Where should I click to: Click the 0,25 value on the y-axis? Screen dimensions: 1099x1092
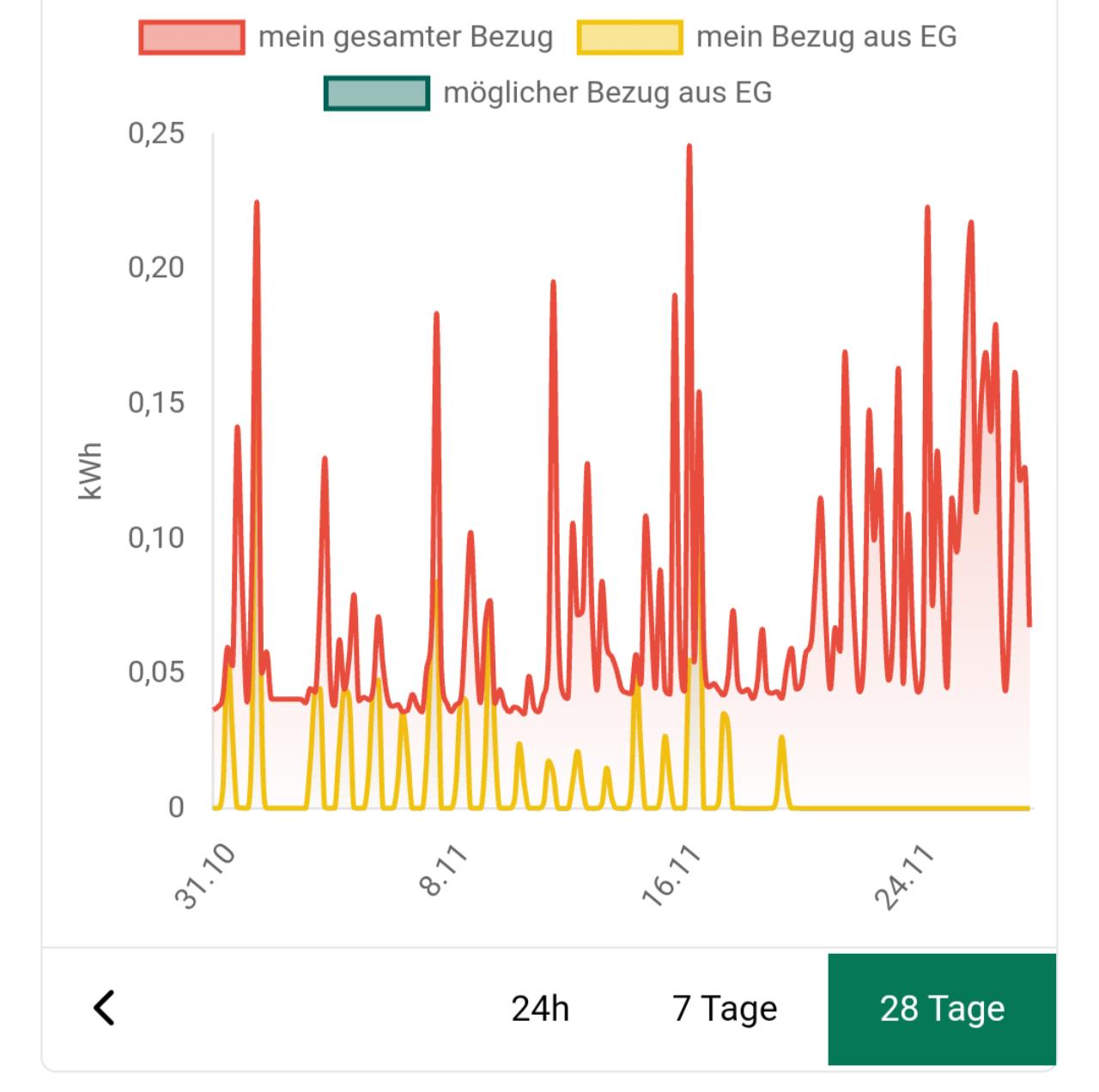pyautogui.click(x=156, y=133)
